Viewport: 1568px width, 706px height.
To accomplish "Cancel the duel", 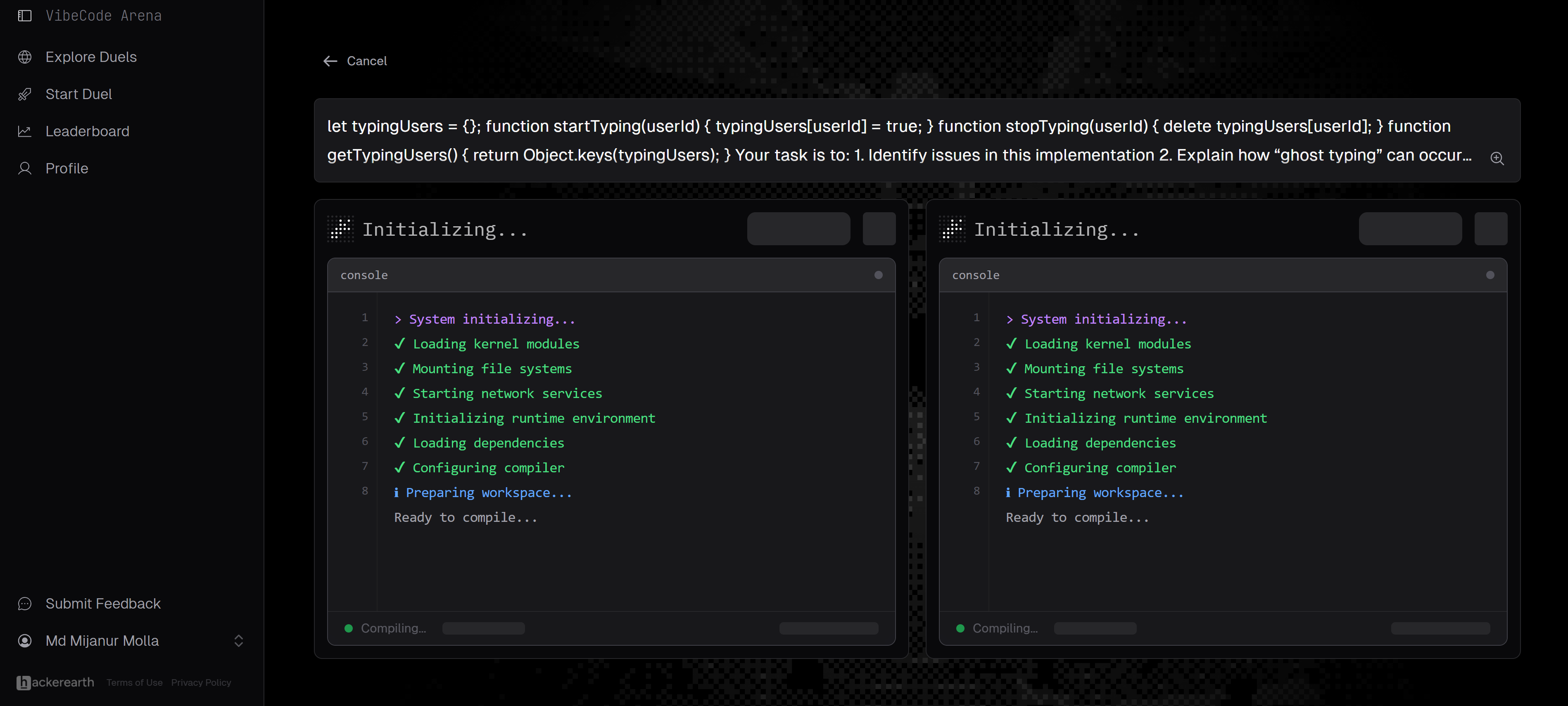I will coord(367,61).
